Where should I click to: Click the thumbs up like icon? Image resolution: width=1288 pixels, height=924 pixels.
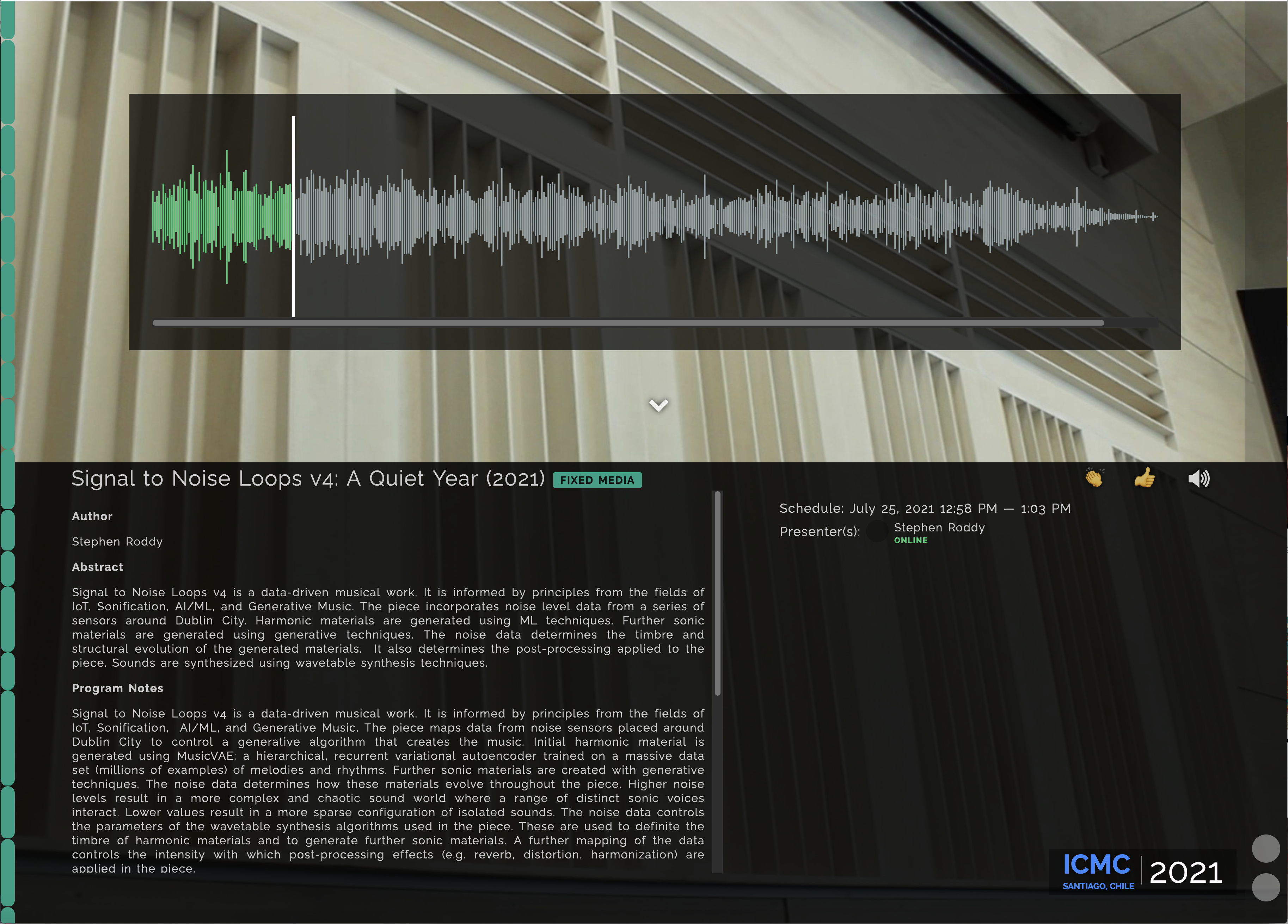(x=1144, y=478)
